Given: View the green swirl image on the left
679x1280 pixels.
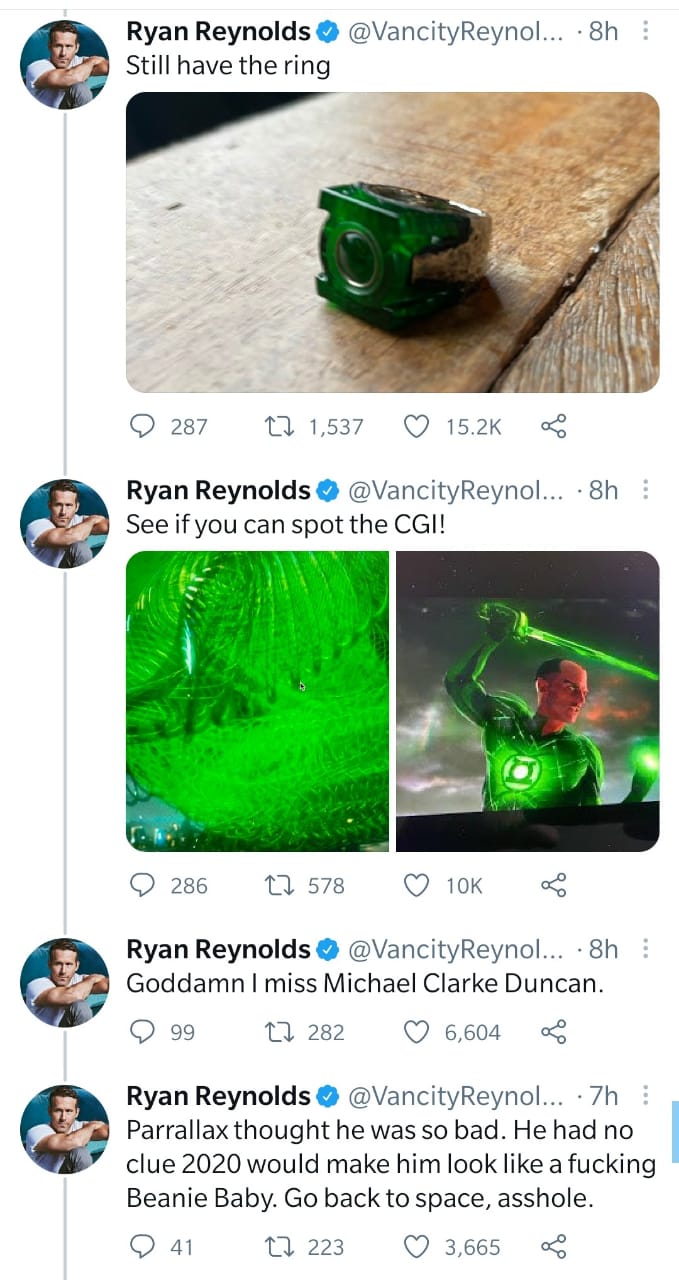Looking at the screenshot, I should [257, 701].
